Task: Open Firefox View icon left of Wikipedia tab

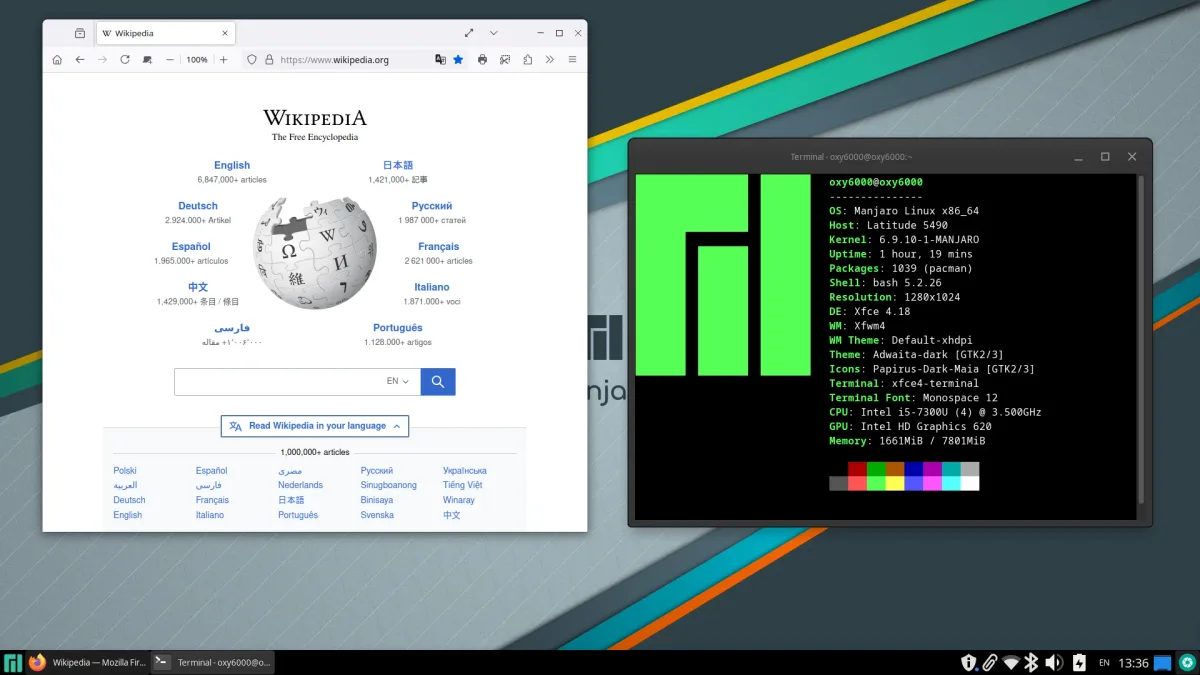Action: pos(80,33)
